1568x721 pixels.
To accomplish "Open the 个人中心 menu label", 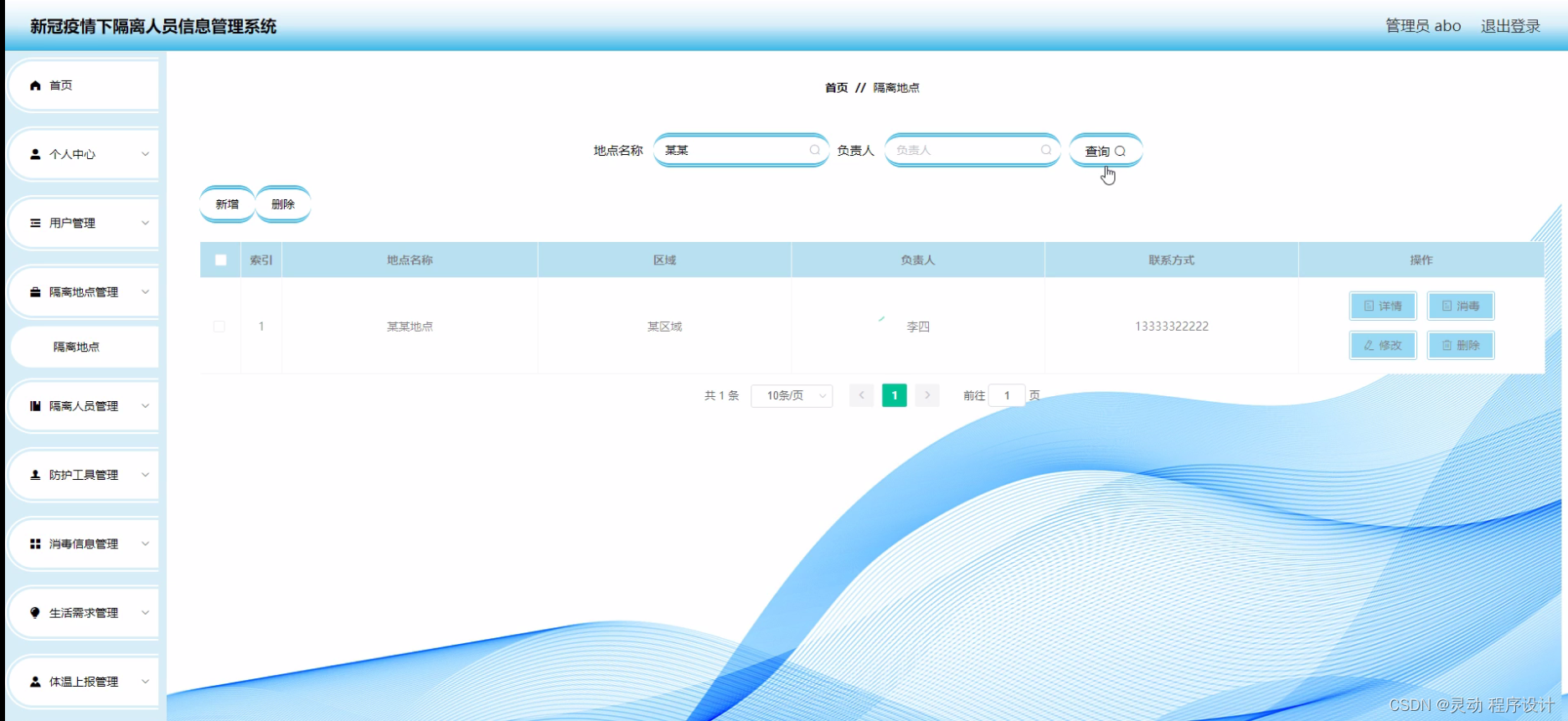I will pos(72,154).
